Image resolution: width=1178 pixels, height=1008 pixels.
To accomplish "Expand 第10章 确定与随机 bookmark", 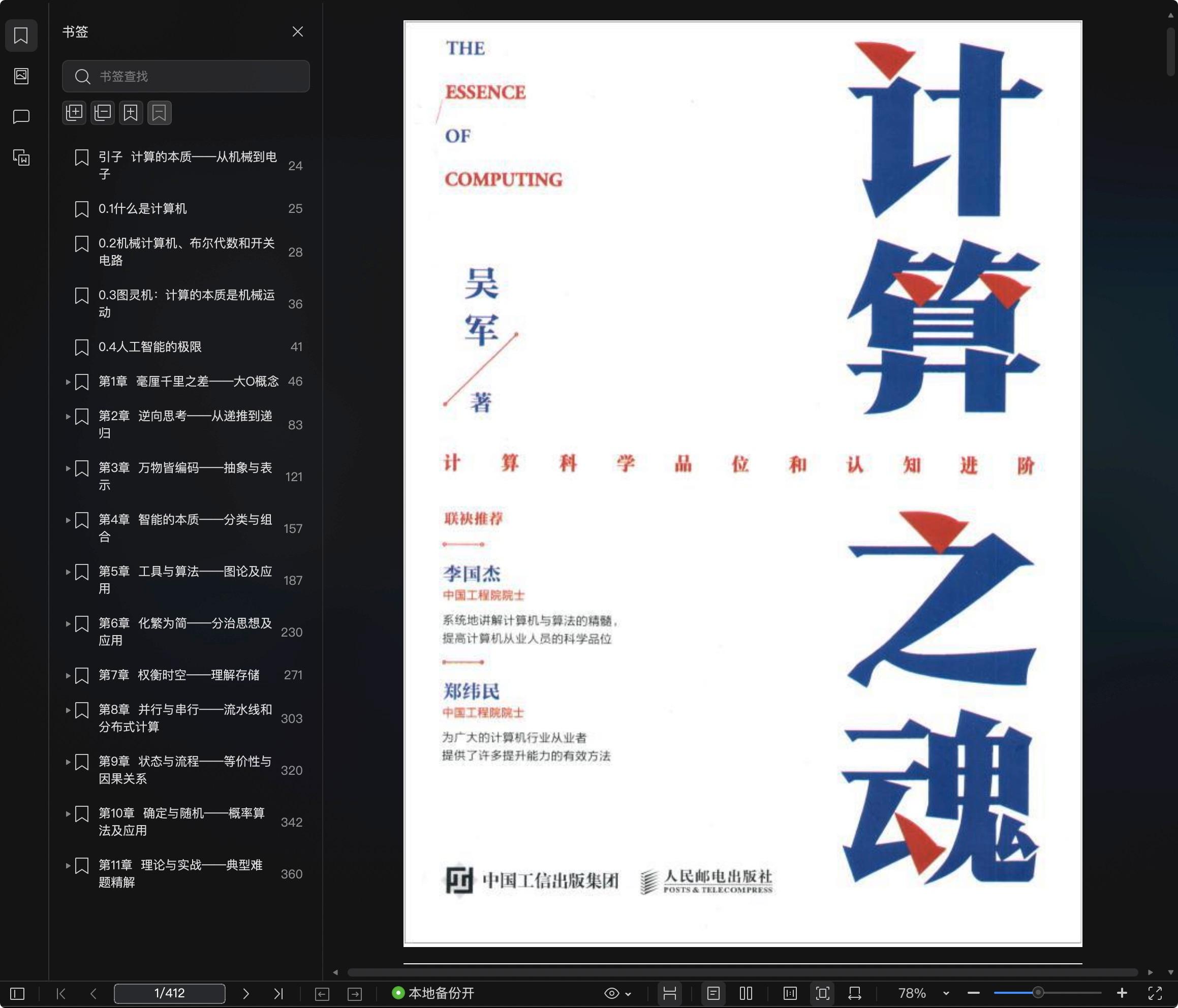I will 68,813.
